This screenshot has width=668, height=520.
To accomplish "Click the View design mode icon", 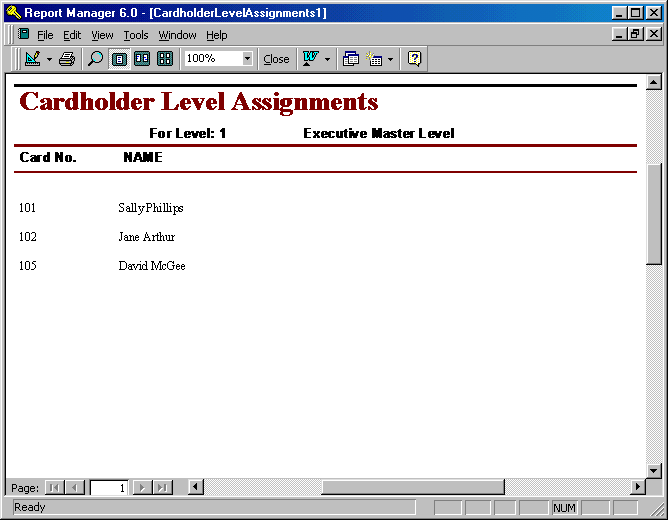I will [32, 59].
